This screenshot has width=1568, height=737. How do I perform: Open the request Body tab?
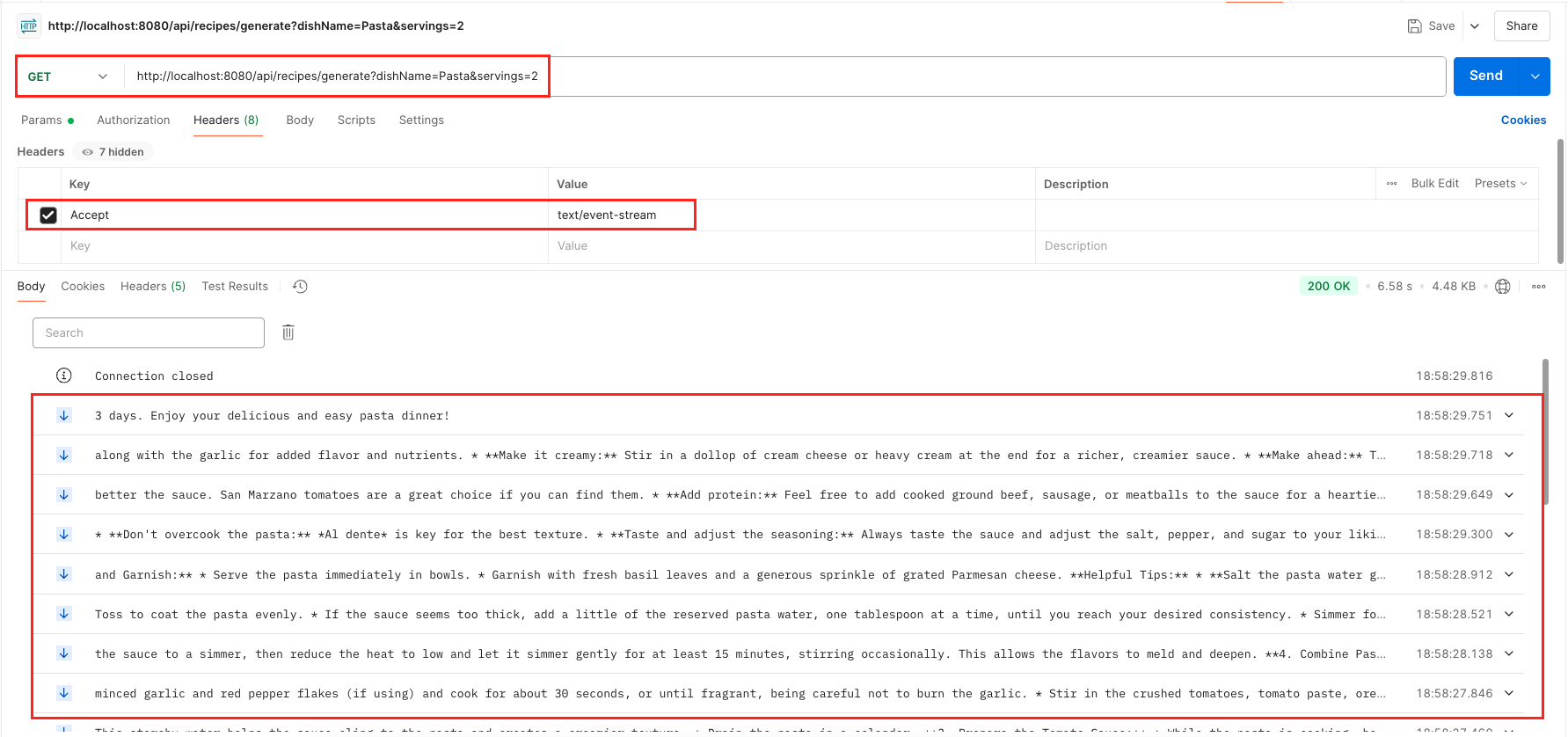pos(300,120)
